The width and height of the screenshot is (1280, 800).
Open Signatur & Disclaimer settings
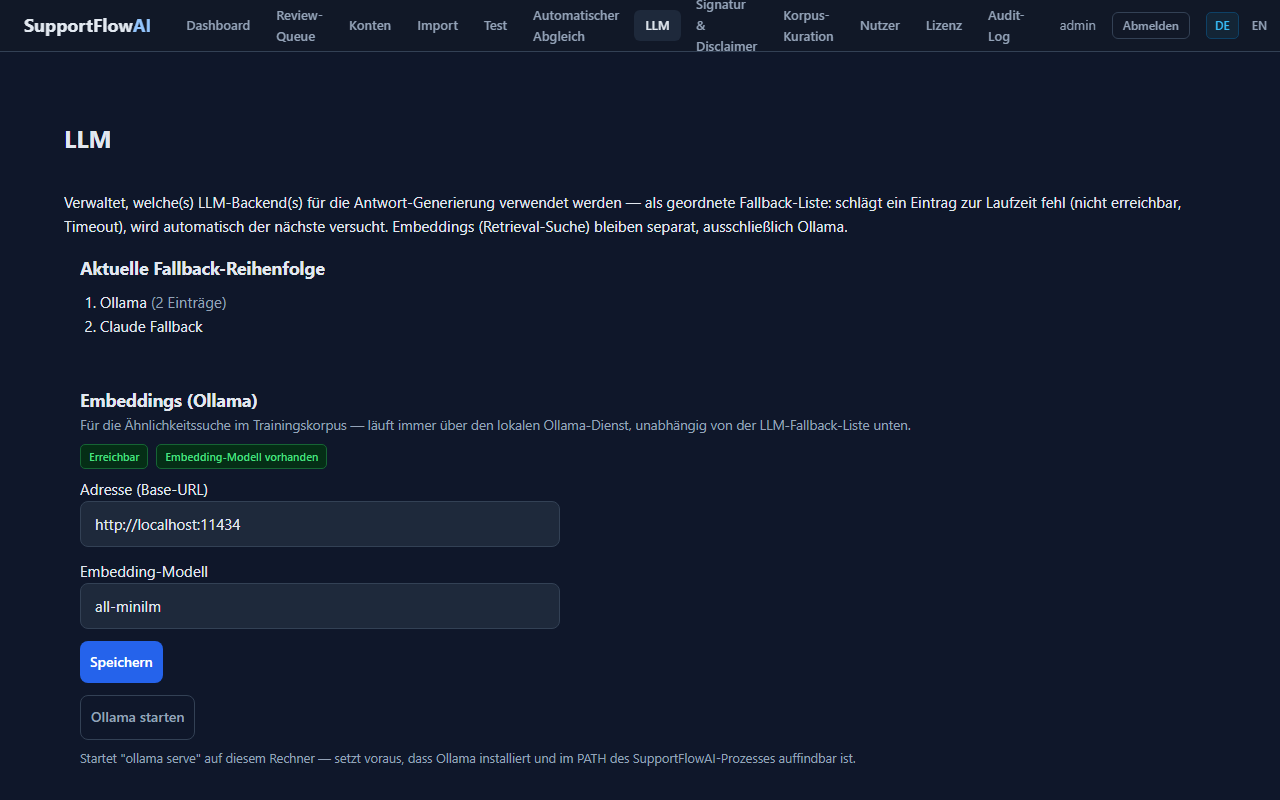[727, 25]
